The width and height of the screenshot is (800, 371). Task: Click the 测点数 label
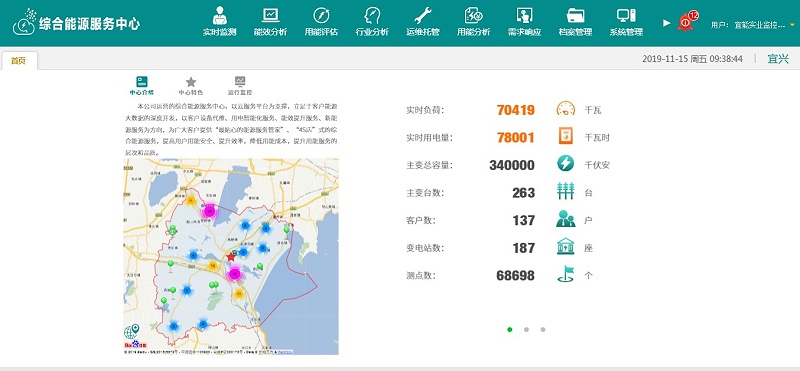tap(421, 275)
